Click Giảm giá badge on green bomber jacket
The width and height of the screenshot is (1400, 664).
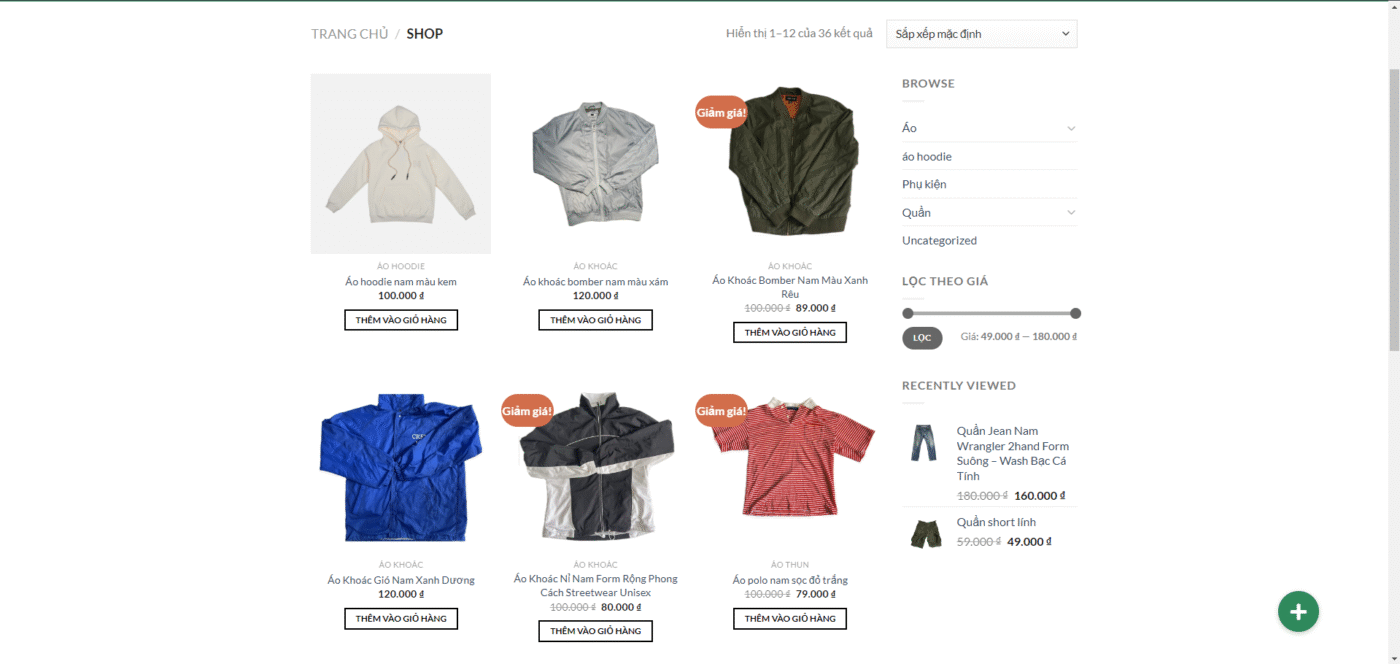pyautogui.click(x=721, y=112)
